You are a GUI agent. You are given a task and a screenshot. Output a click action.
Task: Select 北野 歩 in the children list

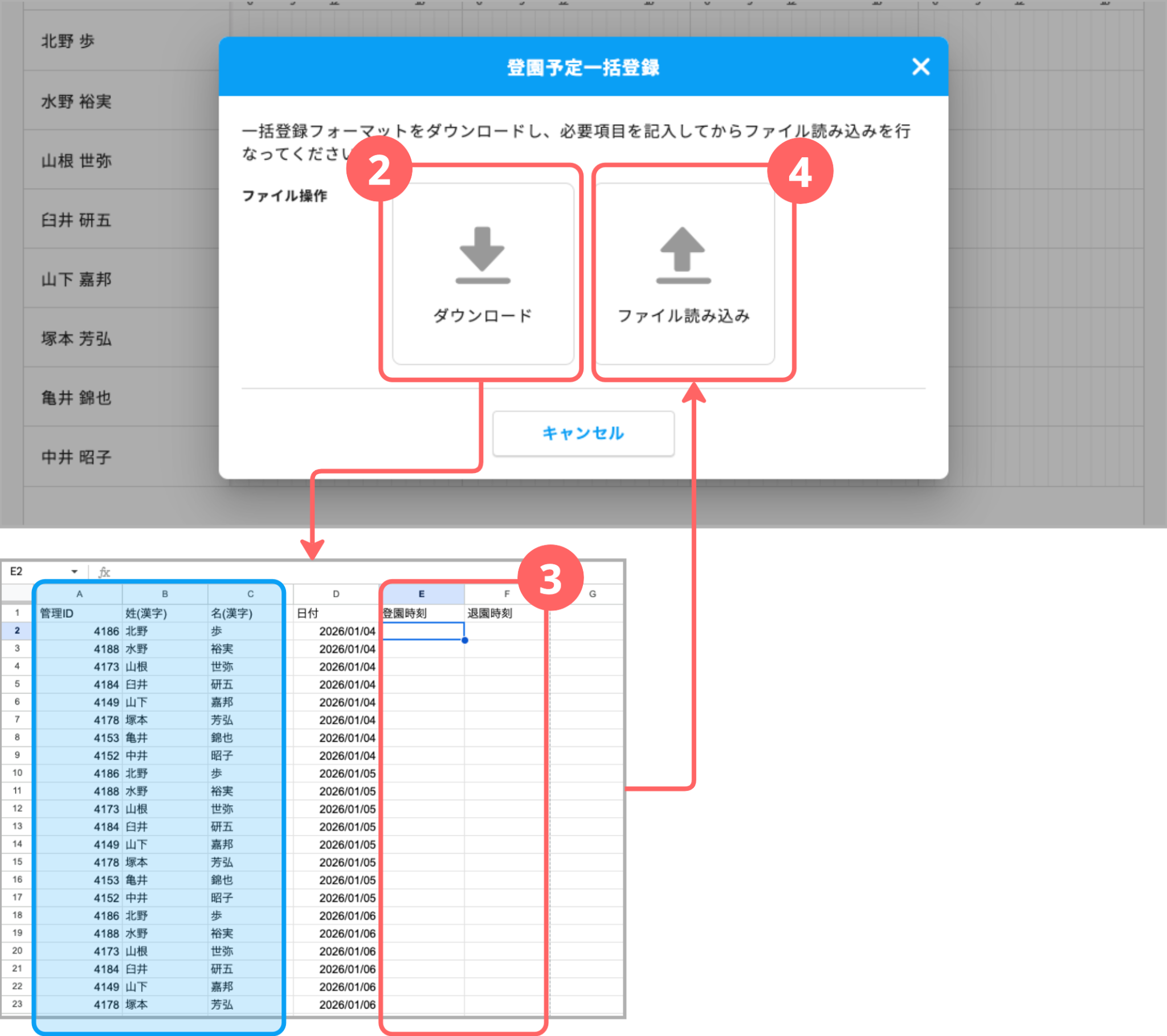point(67,41)
